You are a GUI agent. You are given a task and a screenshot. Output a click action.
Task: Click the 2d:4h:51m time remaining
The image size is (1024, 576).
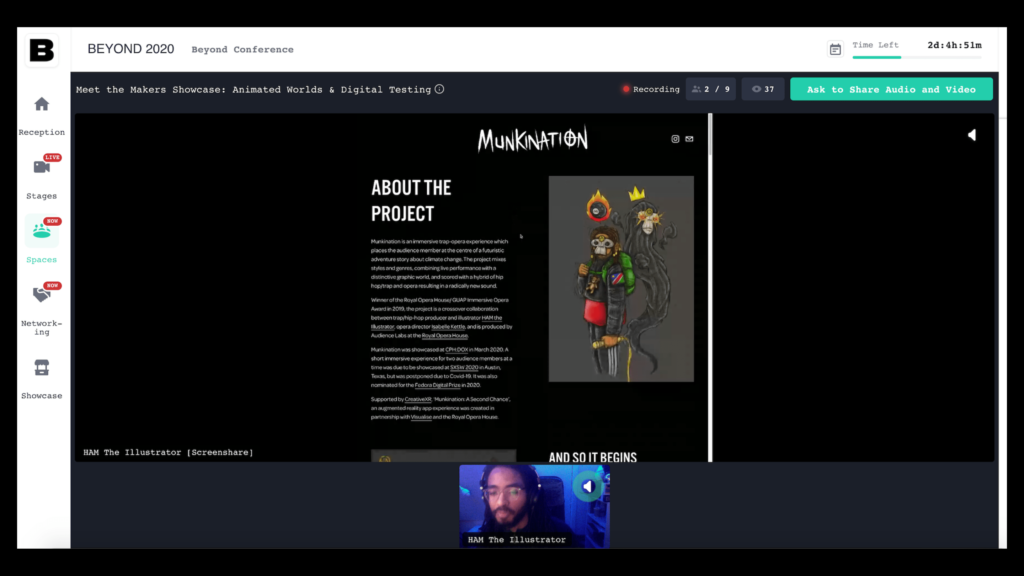954,45
